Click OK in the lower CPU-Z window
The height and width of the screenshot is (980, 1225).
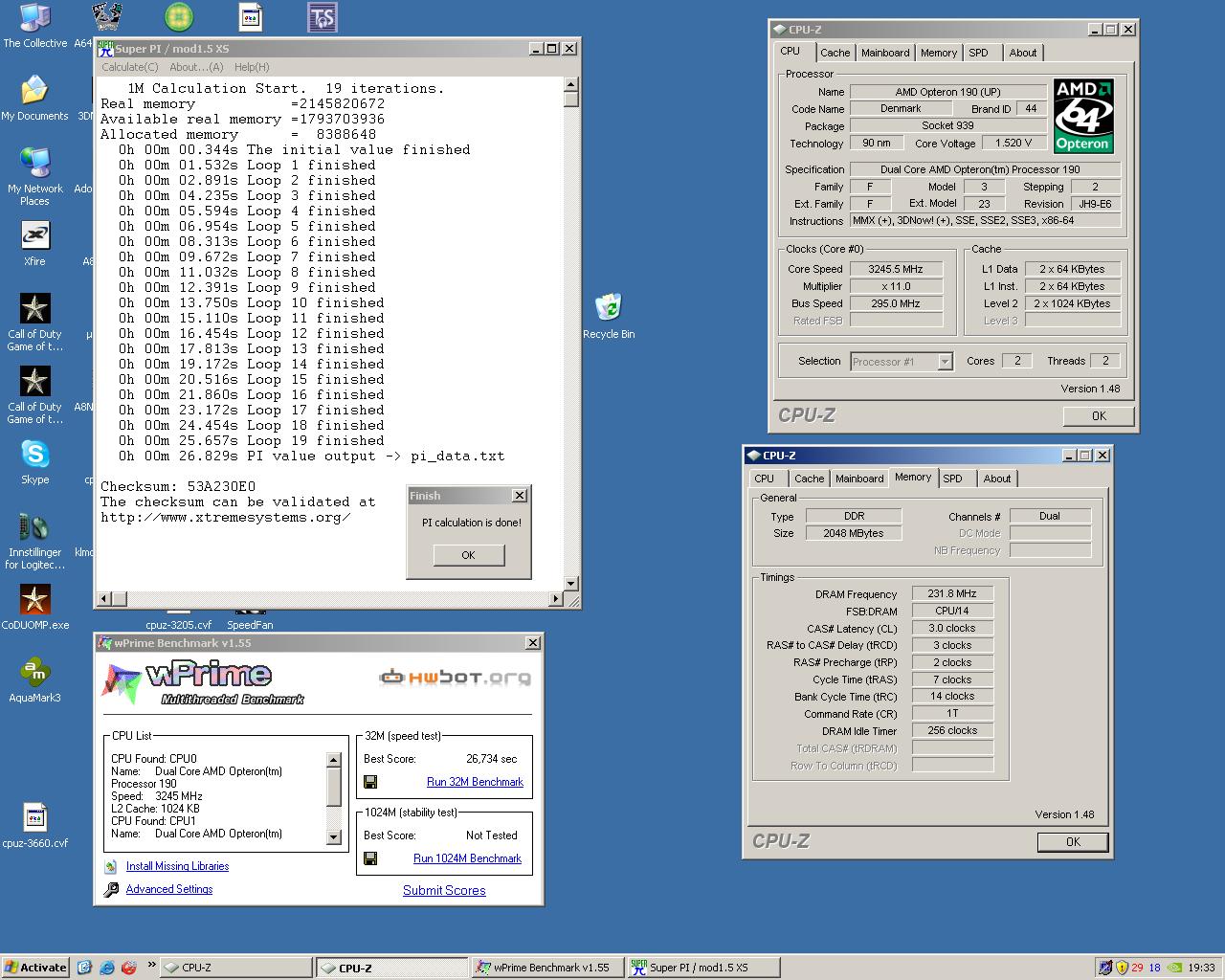point(1073,842)
